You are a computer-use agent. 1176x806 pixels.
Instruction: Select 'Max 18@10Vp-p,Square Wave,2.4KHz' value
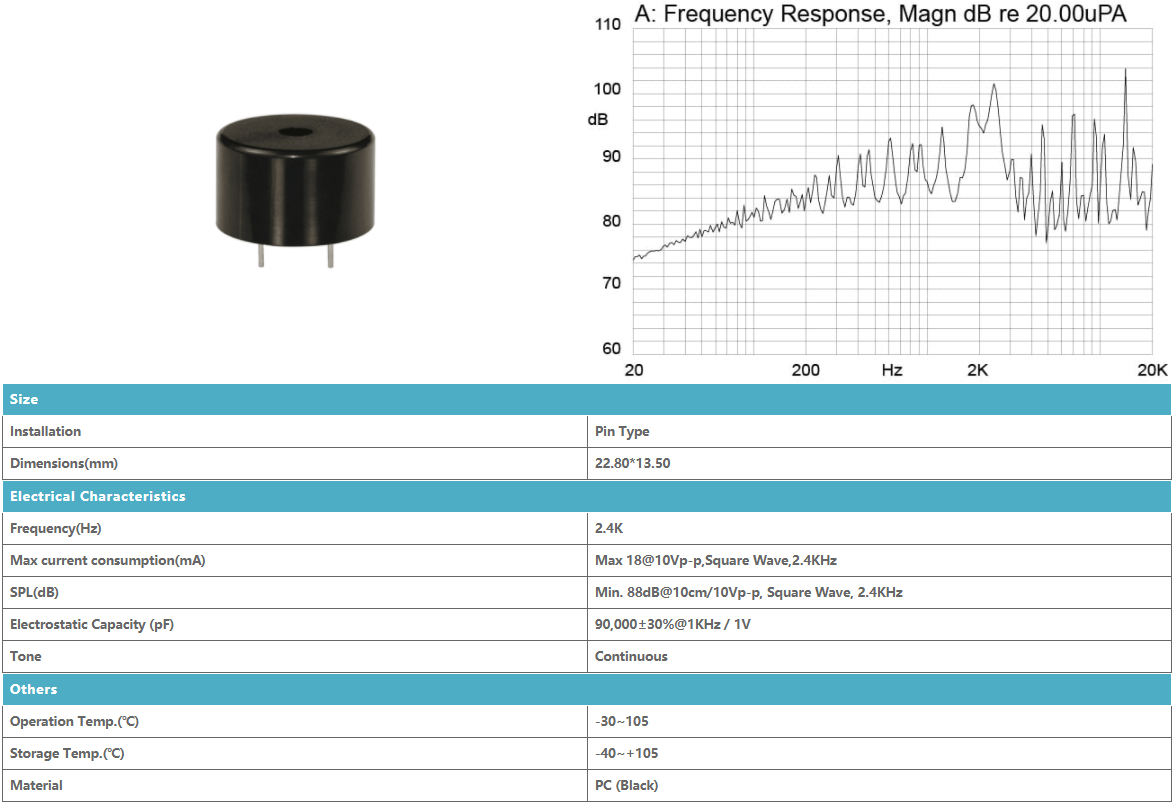click(716, 561)
